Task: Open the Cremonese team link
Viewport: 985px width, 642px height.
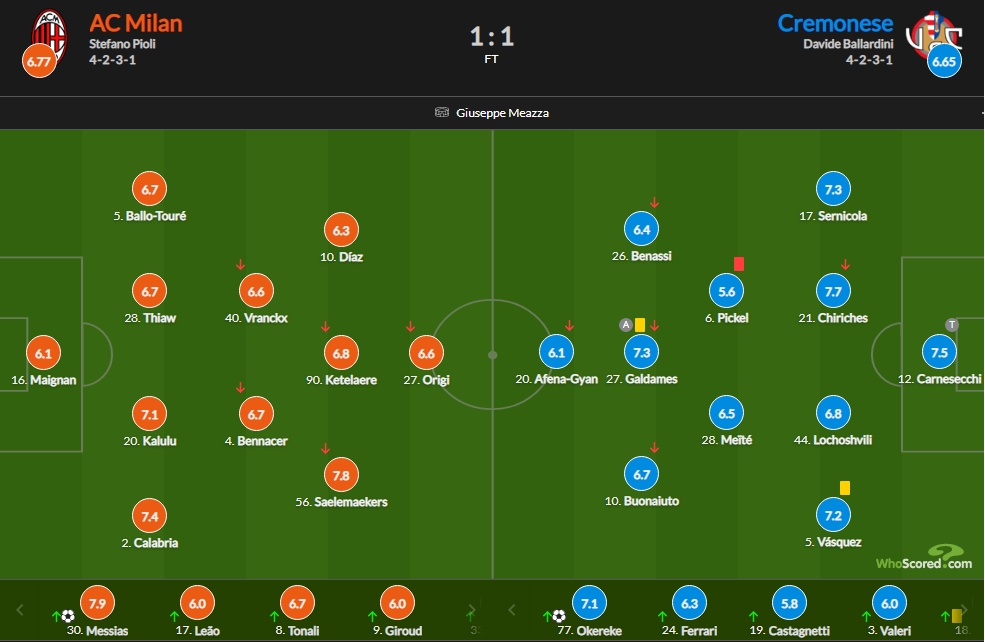Action: [x=835, y=23]
